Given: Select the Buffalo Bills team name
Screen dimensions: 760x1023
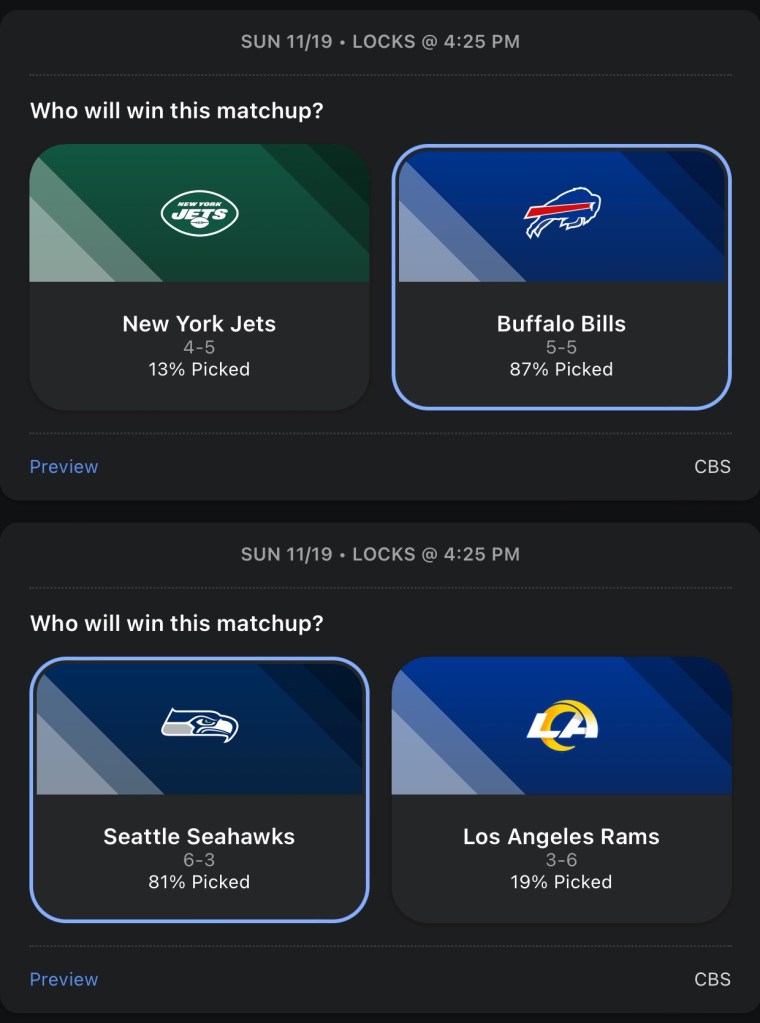Looking at the screenshot, I should [x=561, y=324].
